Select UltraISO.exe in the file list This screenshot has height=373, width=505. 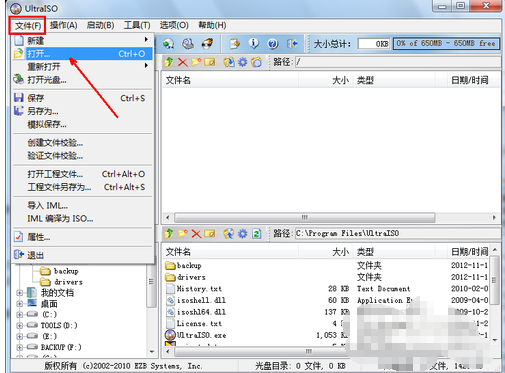[201, 335]
